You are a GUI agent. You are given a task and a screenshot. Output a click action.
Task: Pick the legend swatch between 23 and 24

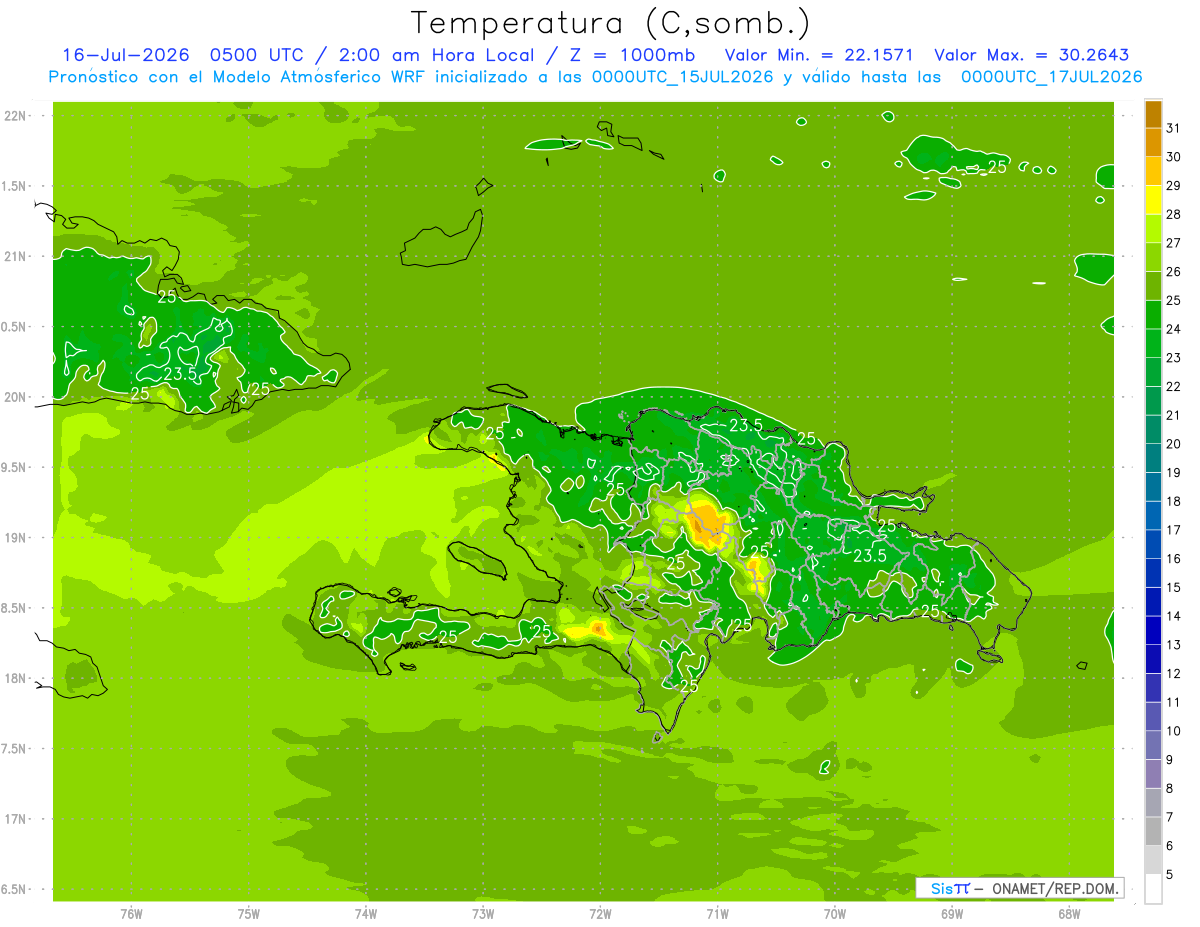pyautogui.click(x=1153, y=344)
